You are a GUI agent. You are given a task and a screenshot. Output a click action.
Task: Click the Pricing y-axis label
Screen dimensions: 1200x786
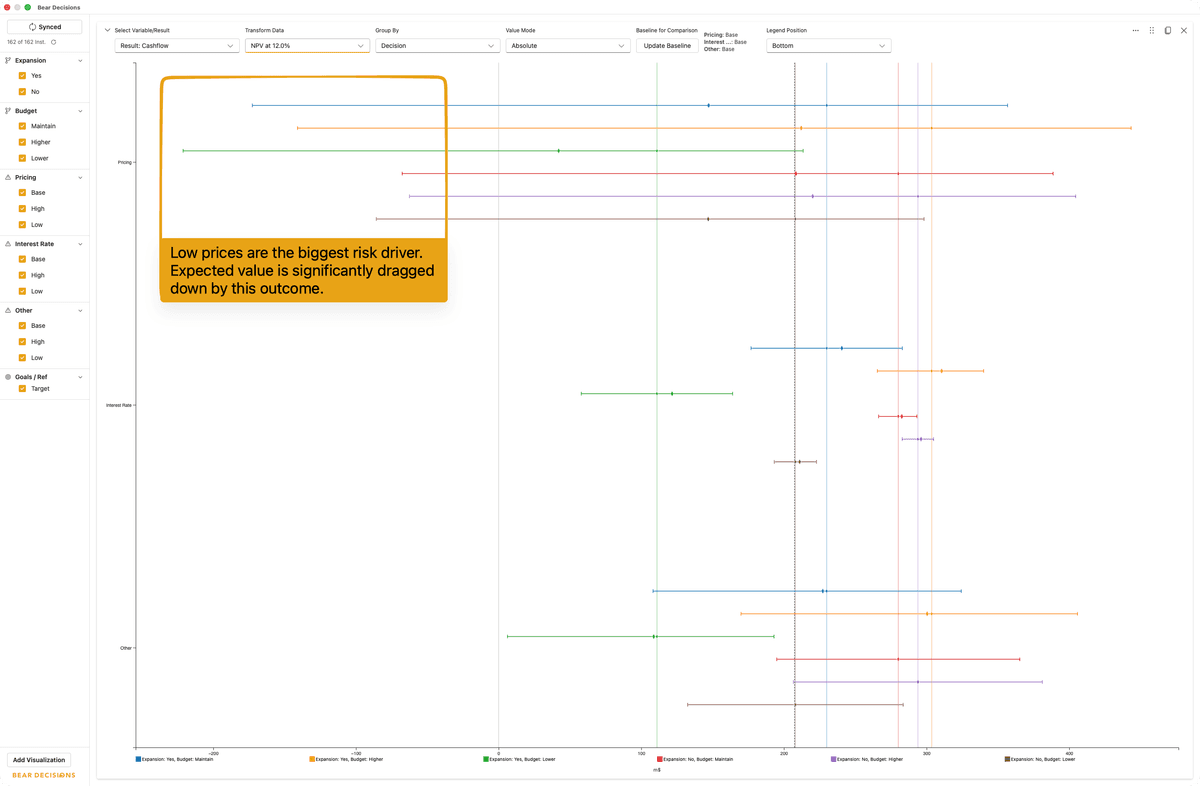pos(124,162)
